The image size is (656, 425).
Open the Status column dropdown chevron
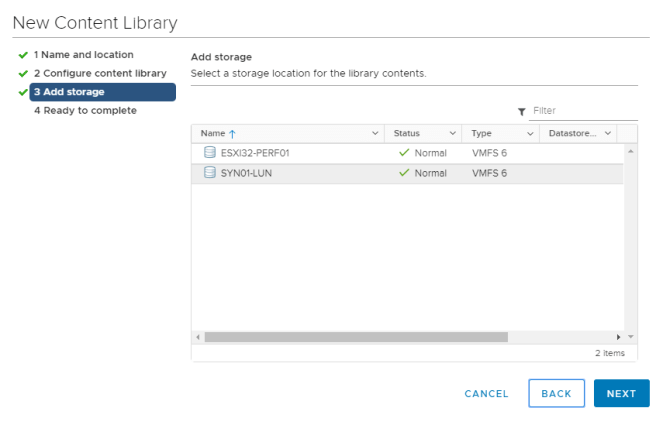coord(452,133)
